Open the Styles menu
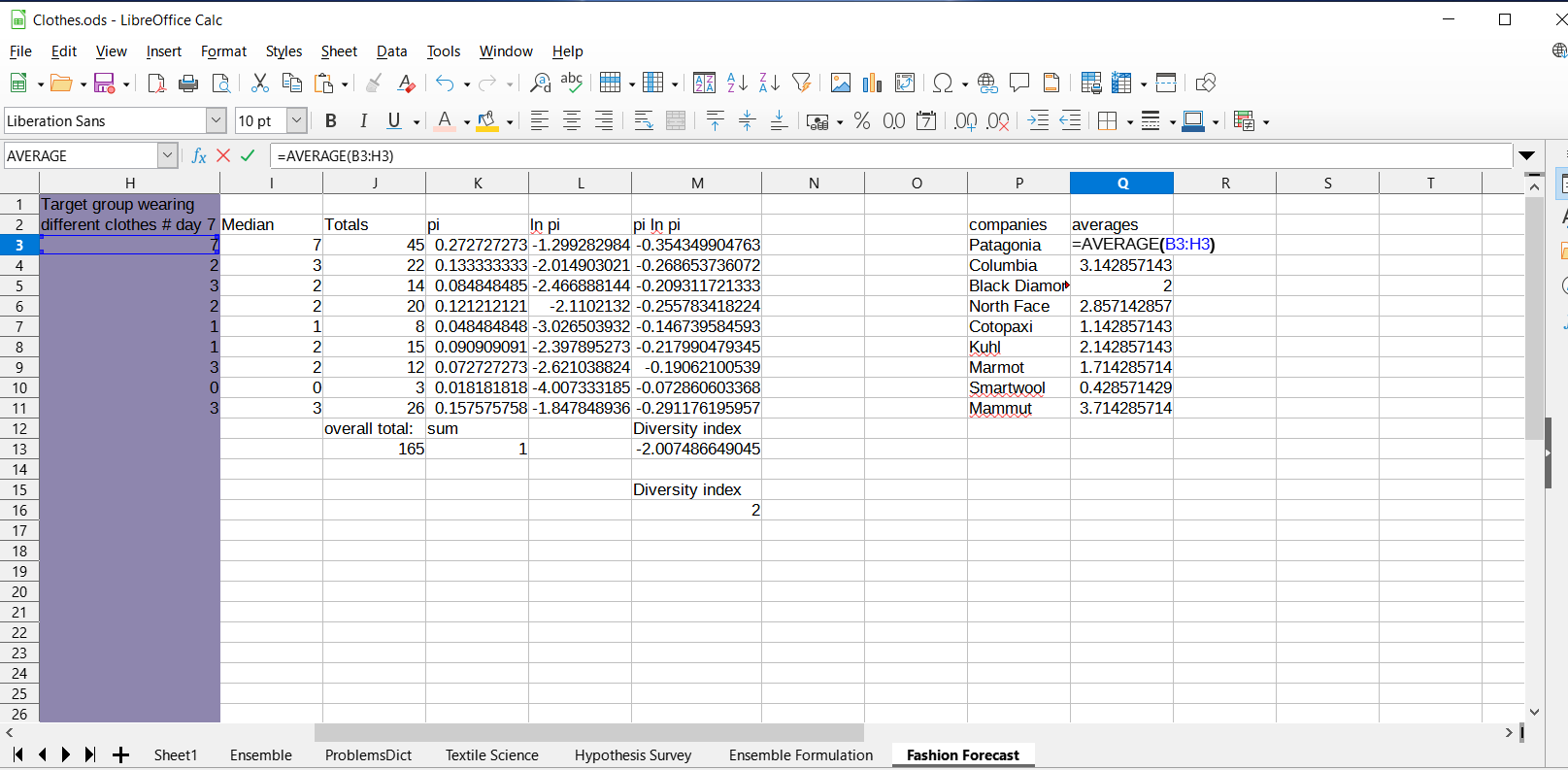The width and height of the screenshot is (1568, 770). (284, 51)
